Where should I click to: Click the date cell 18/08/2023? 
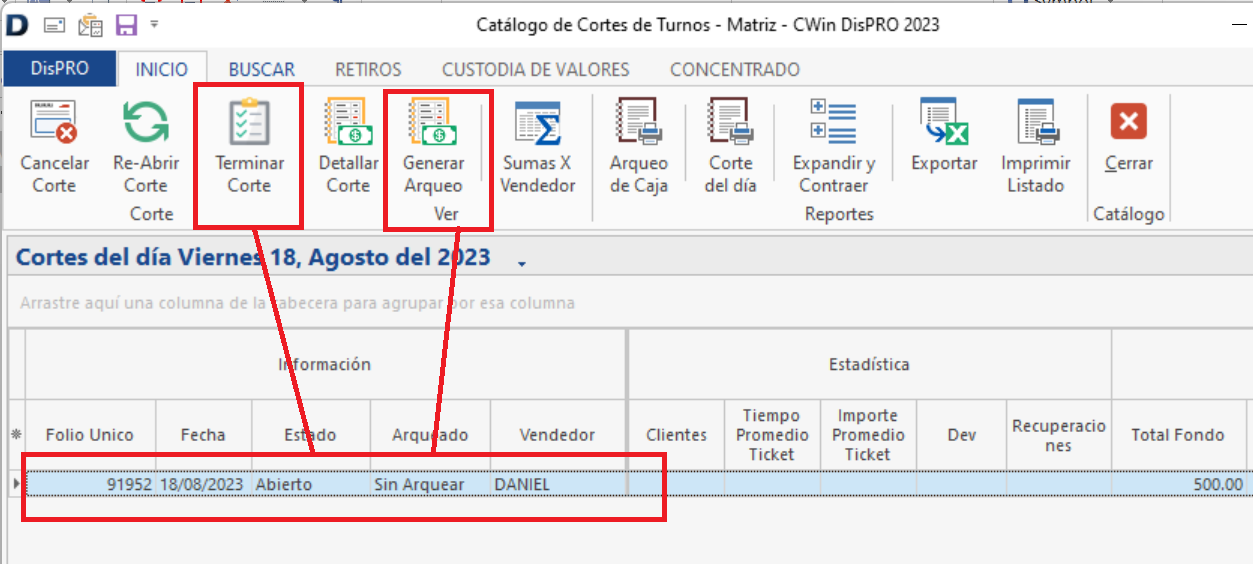click(203, 484)
